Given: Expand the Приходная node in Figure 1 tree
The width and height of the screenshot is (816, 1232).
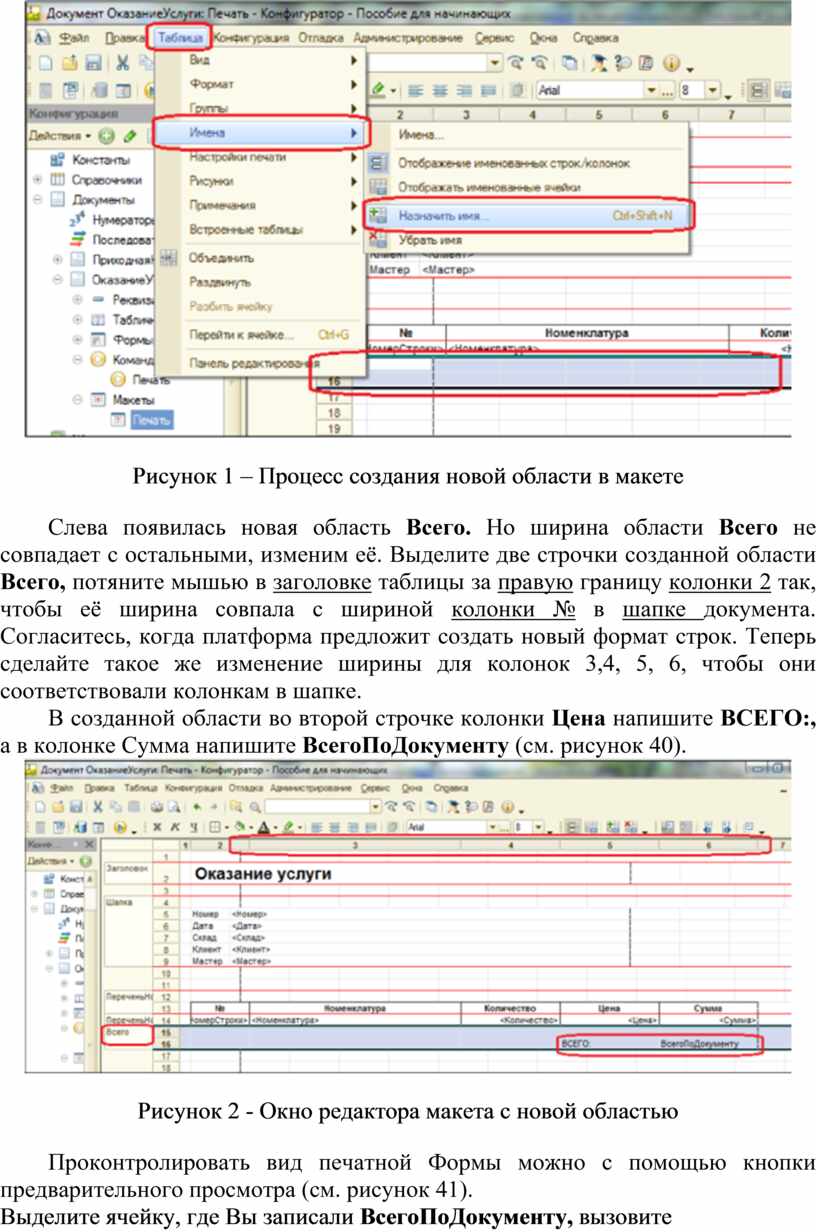Looking at the screenshot, I should tap(58, 259).
